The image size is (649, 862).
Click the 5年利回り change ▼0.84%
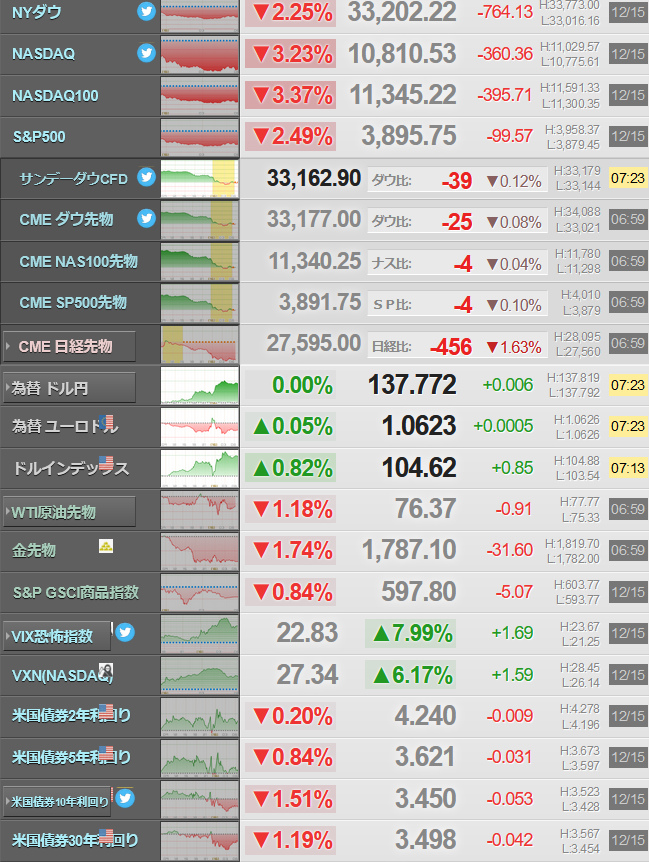291,758
